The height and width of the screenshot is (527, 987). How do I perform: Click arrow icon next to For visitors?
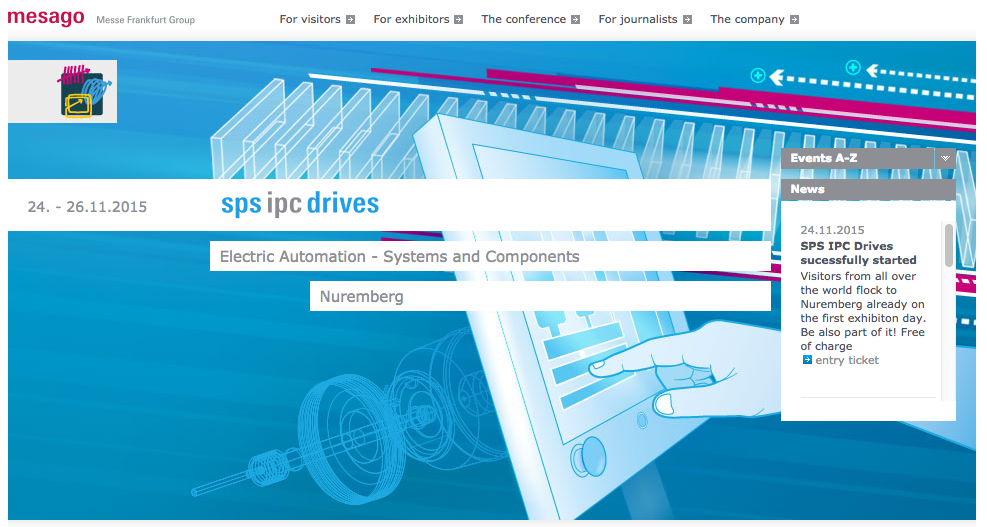coord(351,20)
